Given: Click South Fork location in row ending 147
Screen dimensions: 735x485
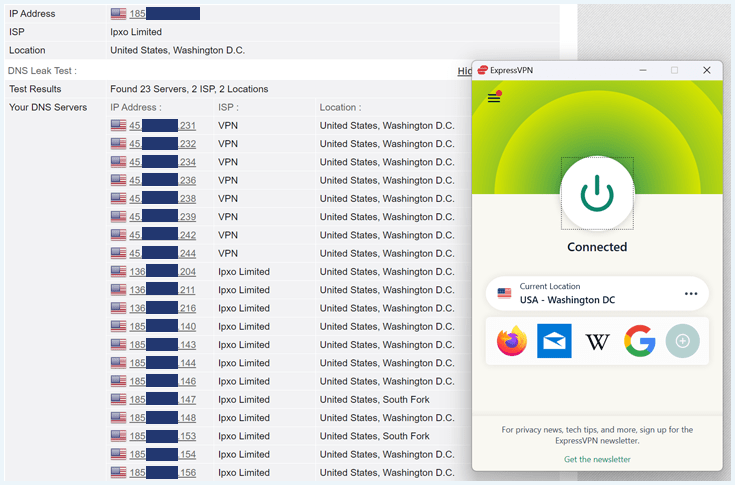Looking at the screenshot, I should coord(375,400).
